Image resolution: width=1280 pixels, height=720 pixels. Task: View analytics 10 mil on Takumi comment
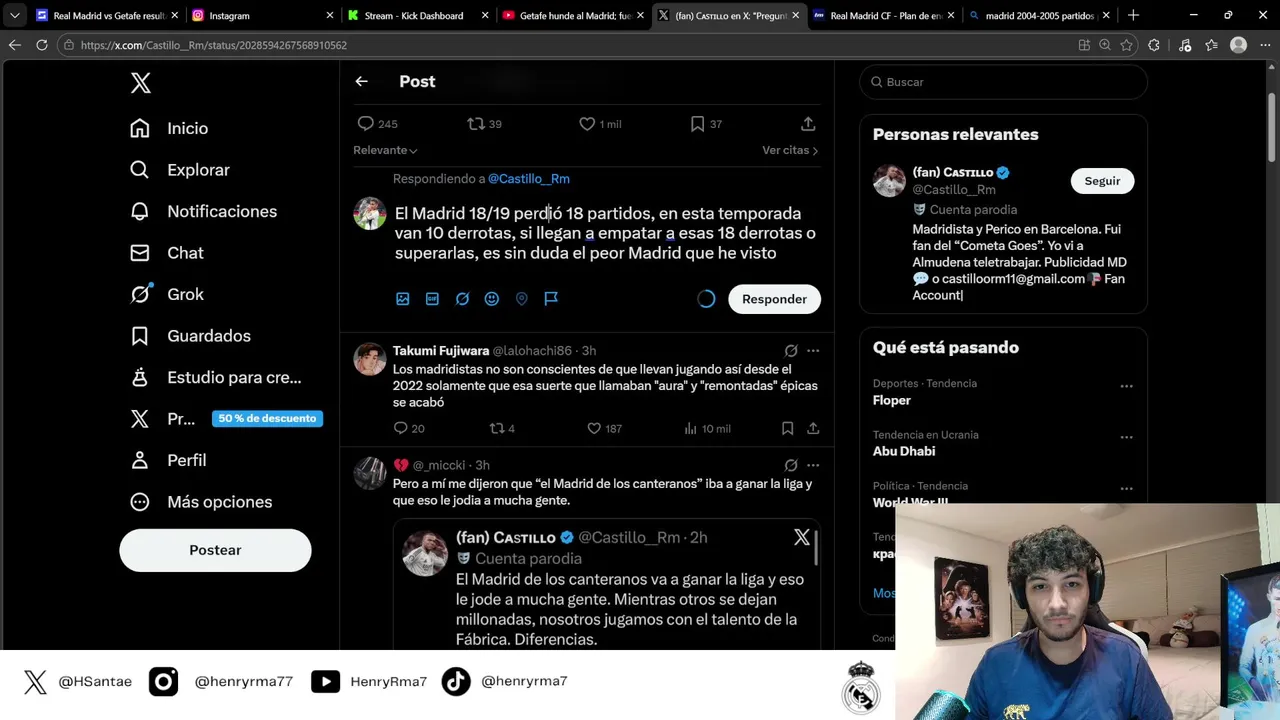(707, 428)
